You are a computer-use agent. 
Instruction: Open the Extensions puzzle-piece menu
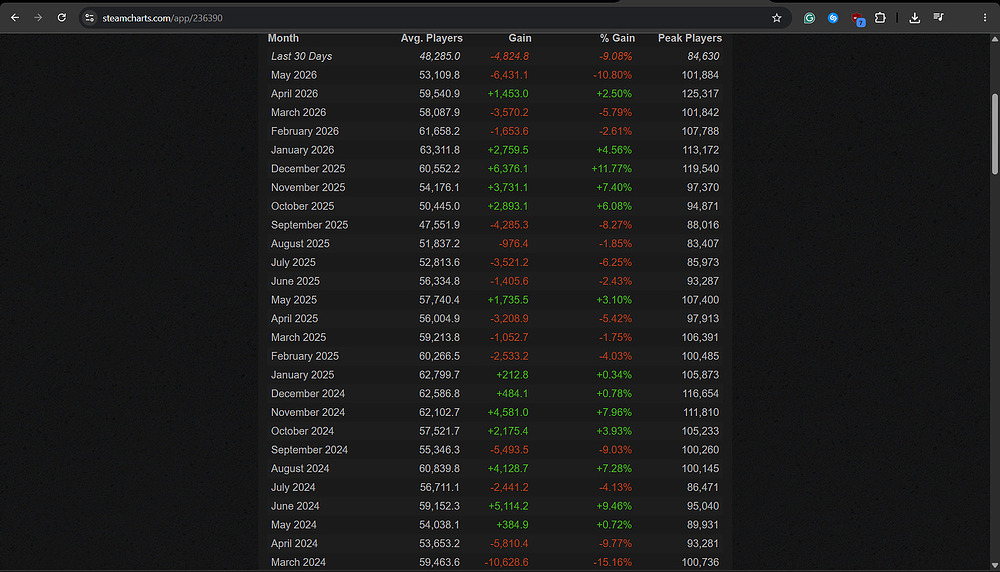pyautogui.click(x=880, y=18)
